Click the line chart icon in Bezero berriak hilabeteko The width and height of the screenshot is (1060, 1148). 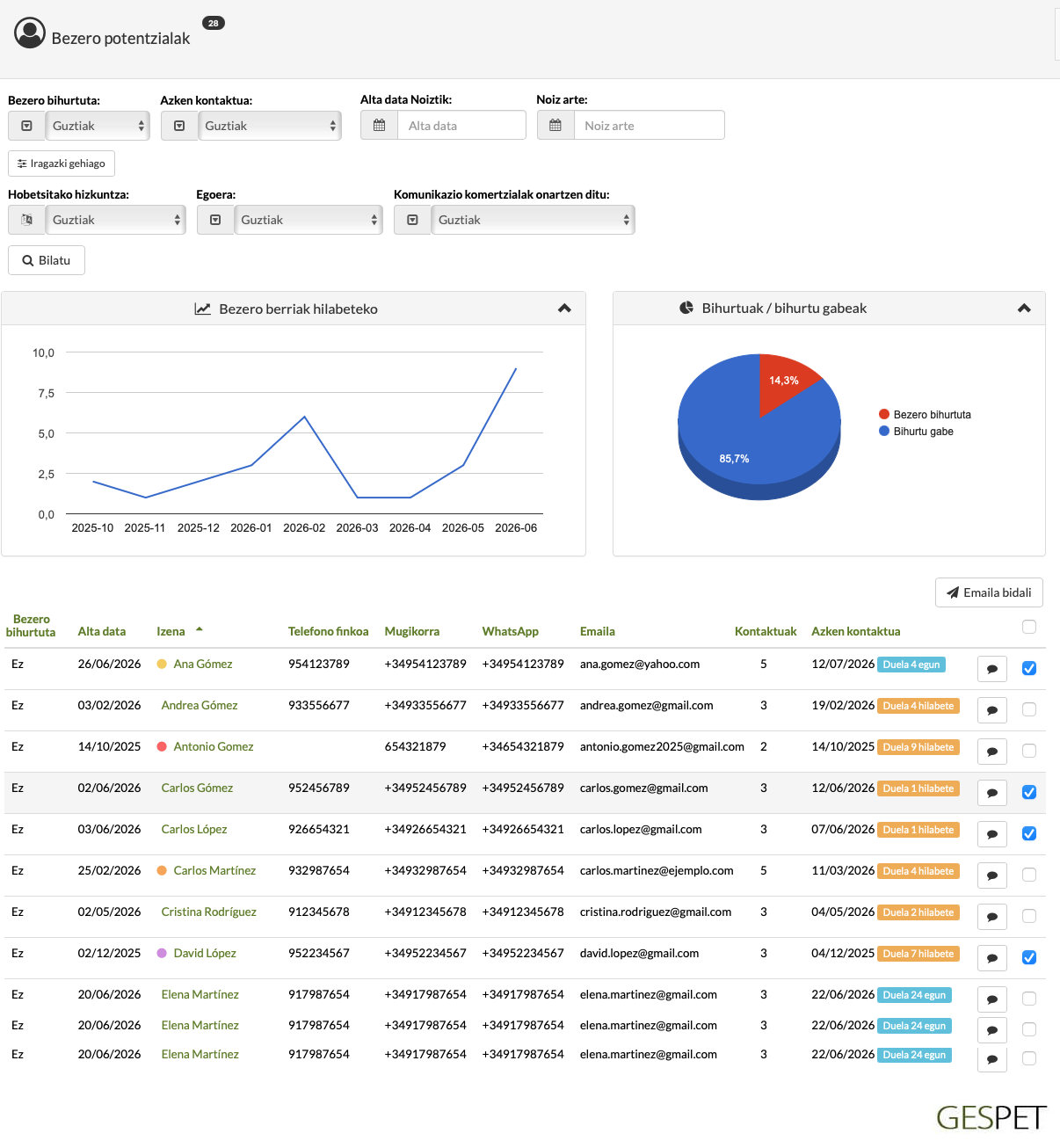(203, 309)
